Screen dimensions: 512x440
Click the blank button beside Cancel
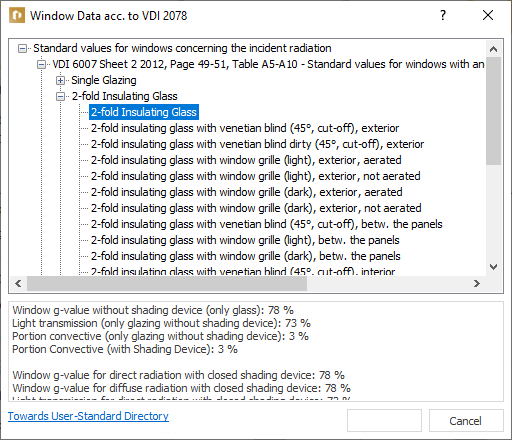(x=384, y=421)
